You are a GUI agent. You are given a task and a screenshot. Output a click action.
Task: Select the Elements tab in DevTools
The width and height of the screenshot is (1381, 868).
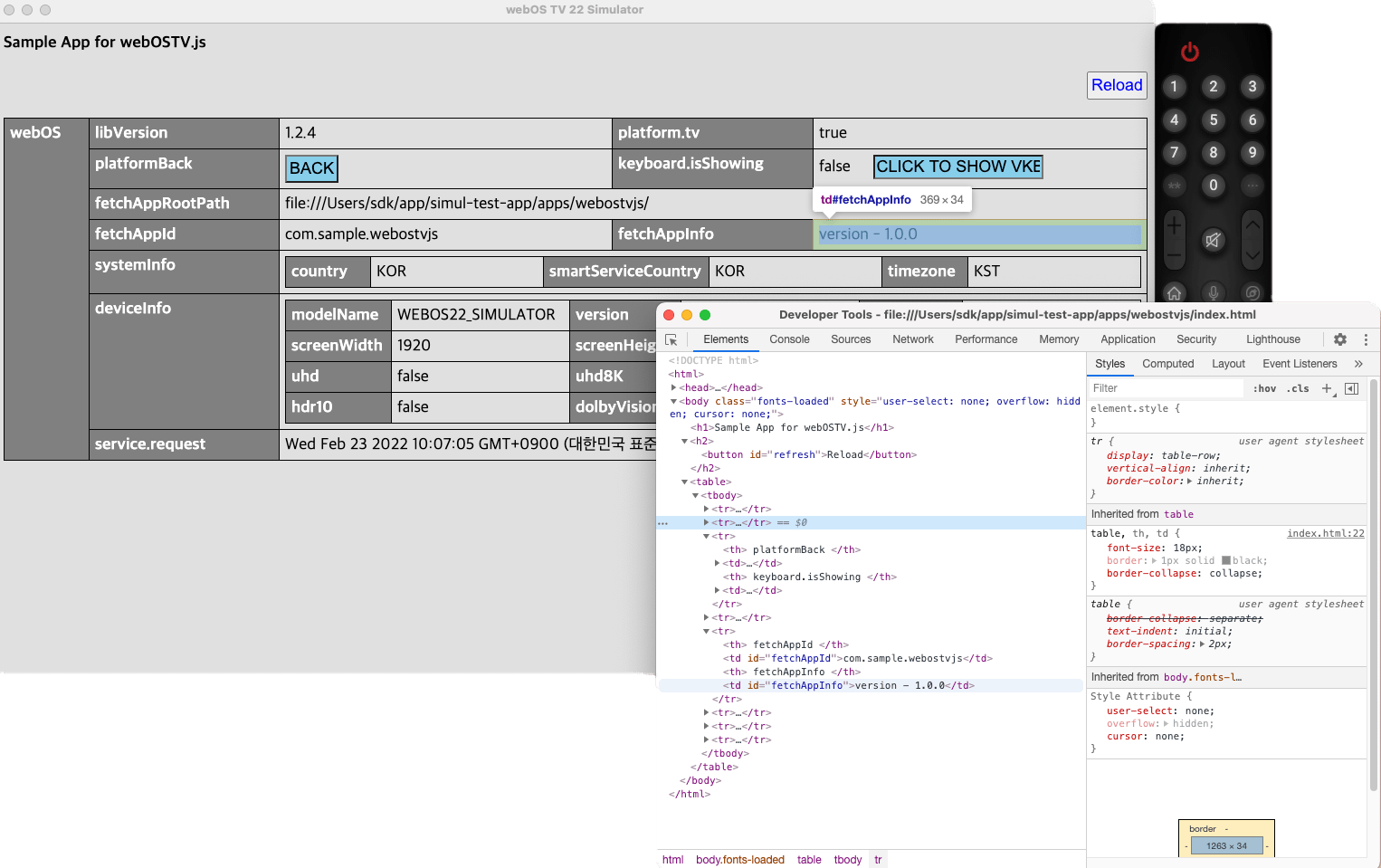pos(726,339)
